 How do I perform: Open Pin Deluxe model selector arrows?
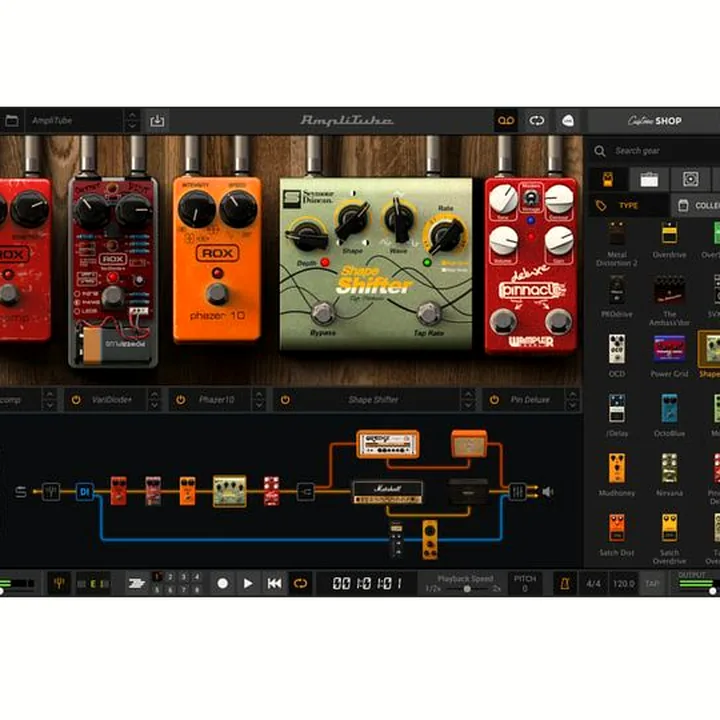[572, 400]
